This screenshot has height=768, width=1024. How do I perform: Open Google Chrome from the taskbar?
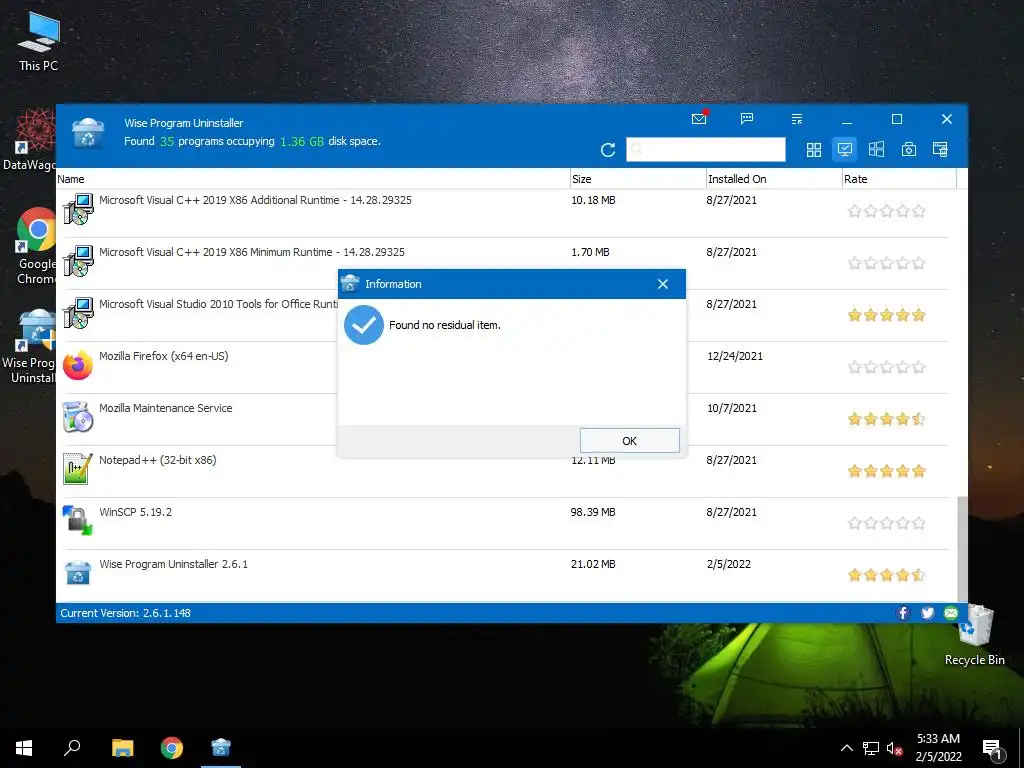172,748
